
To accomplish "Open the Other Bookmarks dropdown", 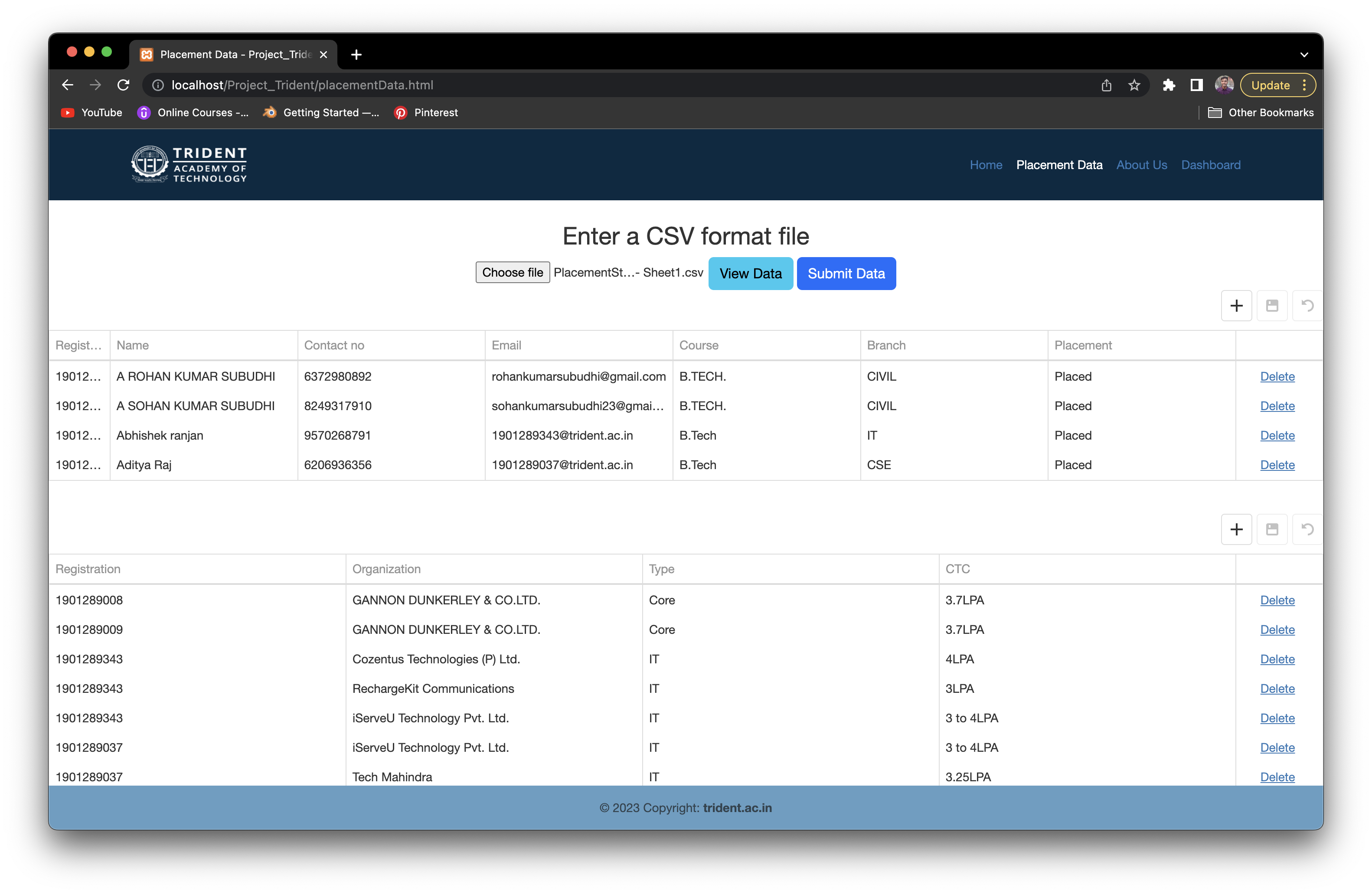I will (x=1260, y=112).
